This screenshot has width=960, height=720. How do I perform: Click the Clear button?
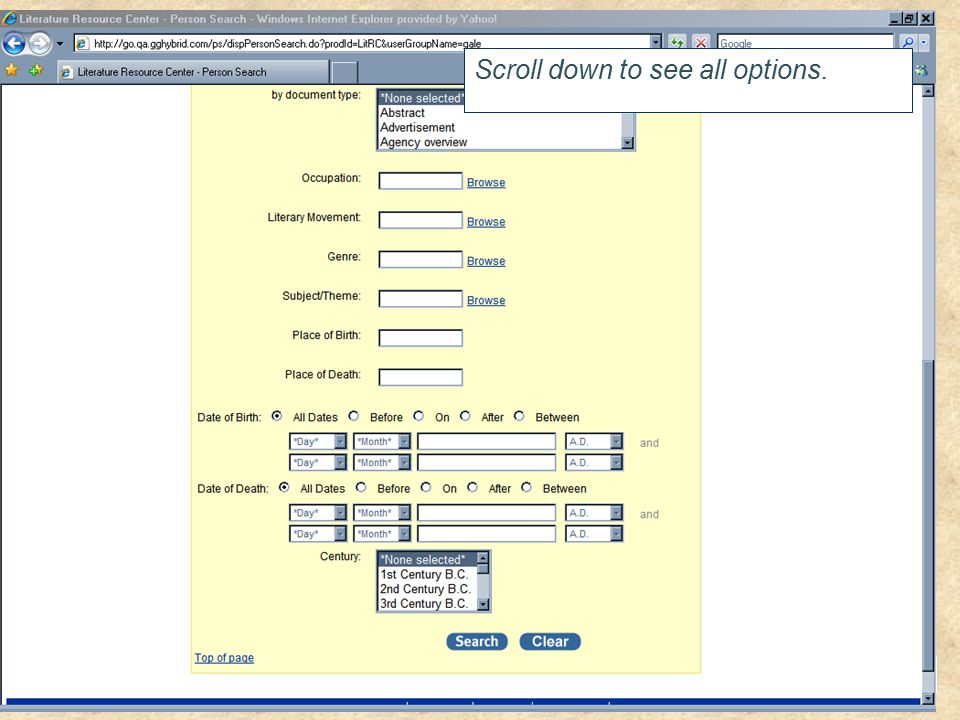tap(550, 642)
